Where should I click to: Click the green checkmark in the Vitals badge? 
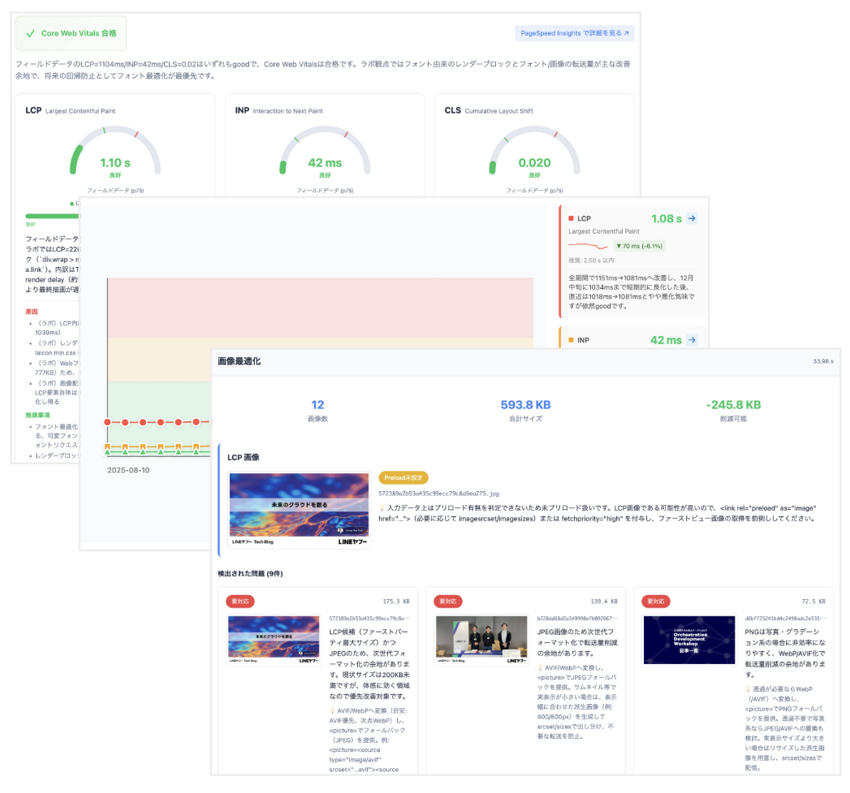(30, 33)
